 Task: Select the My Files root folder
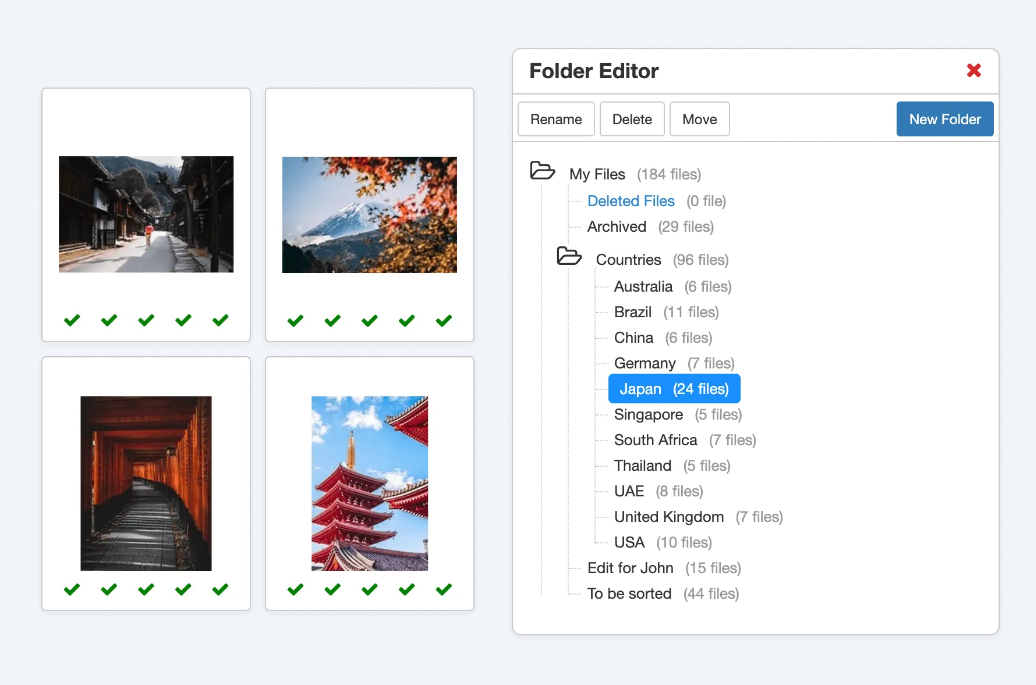coord(597,174)
